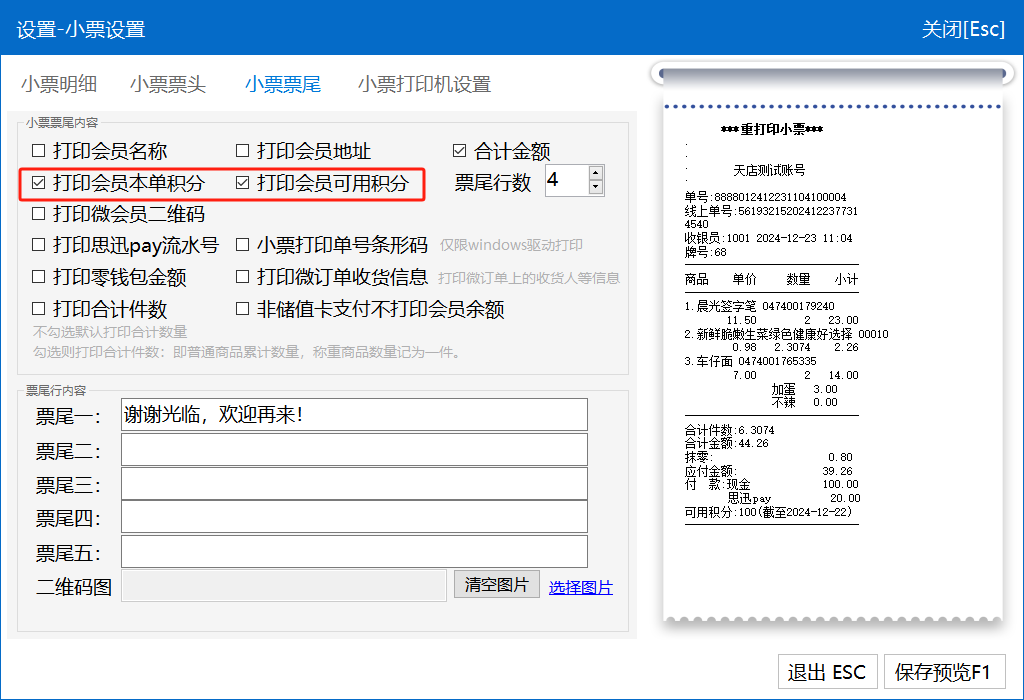Image resolution: width=1024 pixels, height=700 pixels.
Task: Enable 非储值卡支付不打印会员余额 option
Action: point(243,309)
